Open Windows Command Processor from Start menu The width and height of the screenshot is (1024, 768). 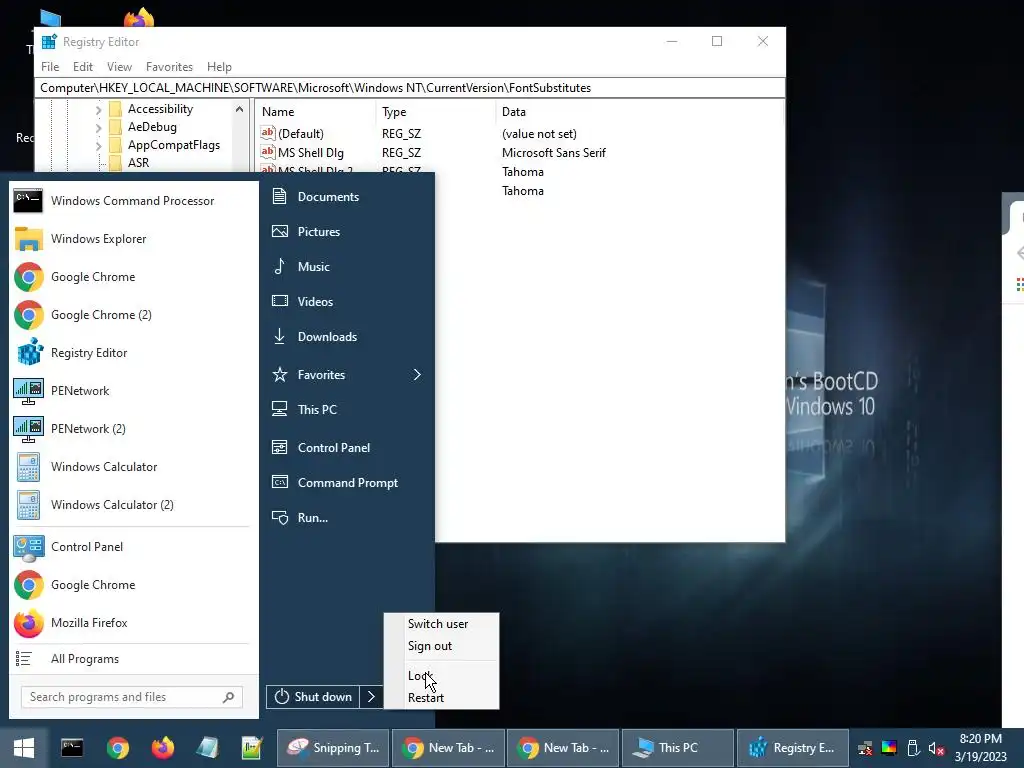click(133, 201)
